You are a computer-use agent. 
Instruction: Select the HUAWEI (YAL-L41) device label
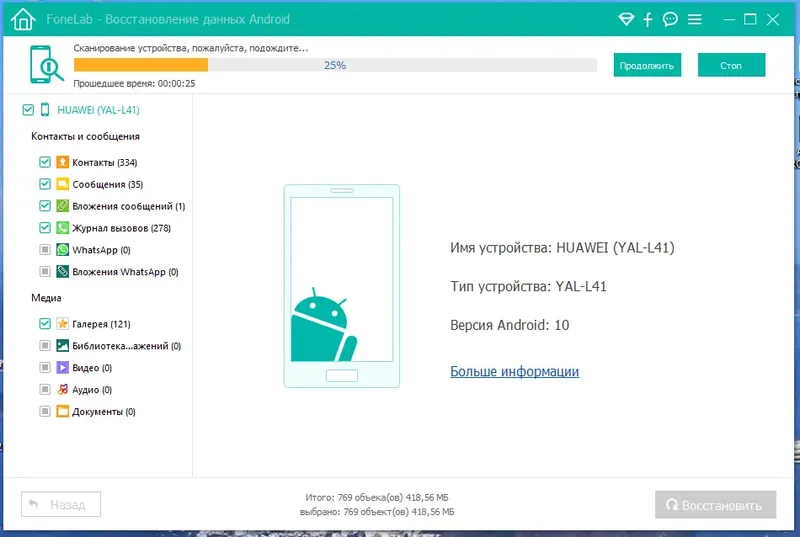98,110
